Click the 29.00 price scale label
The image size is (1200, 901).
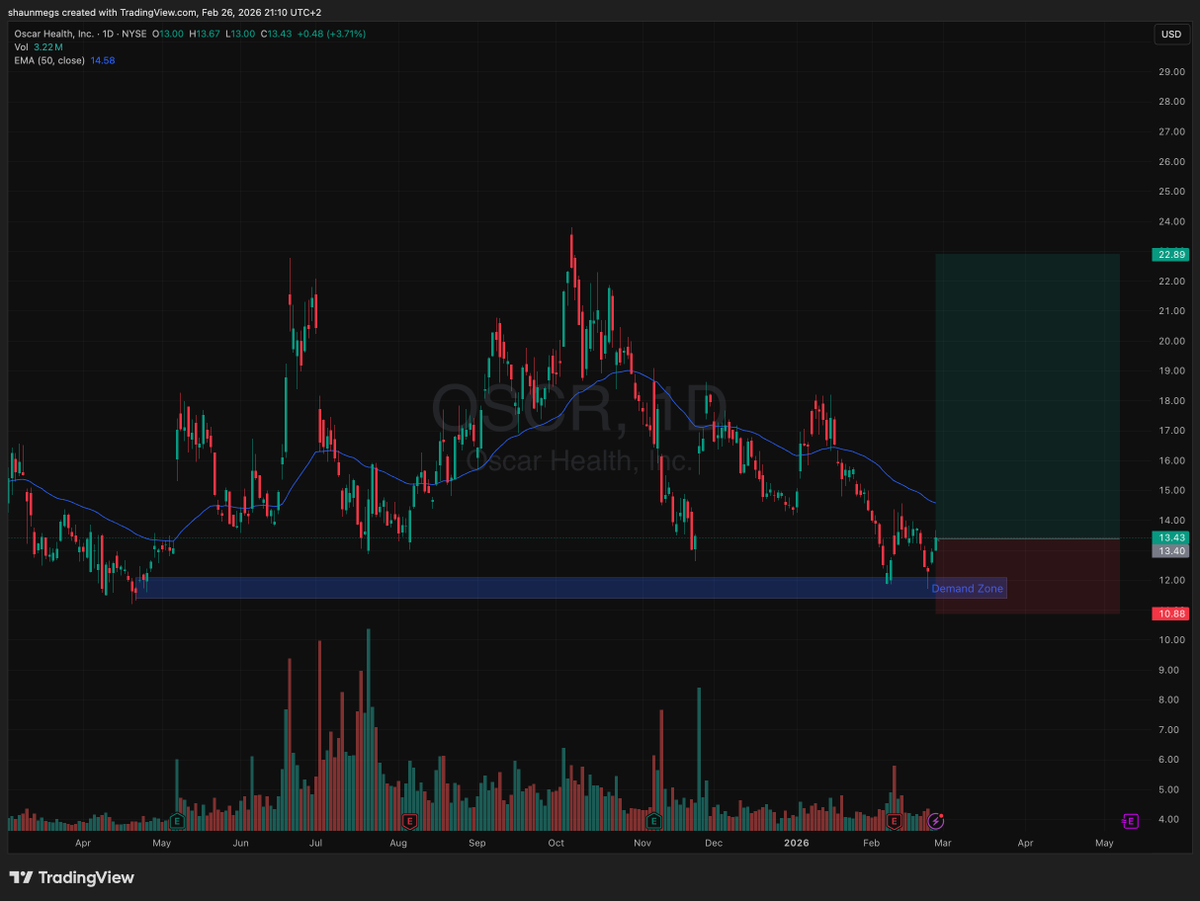point(1172,72)
